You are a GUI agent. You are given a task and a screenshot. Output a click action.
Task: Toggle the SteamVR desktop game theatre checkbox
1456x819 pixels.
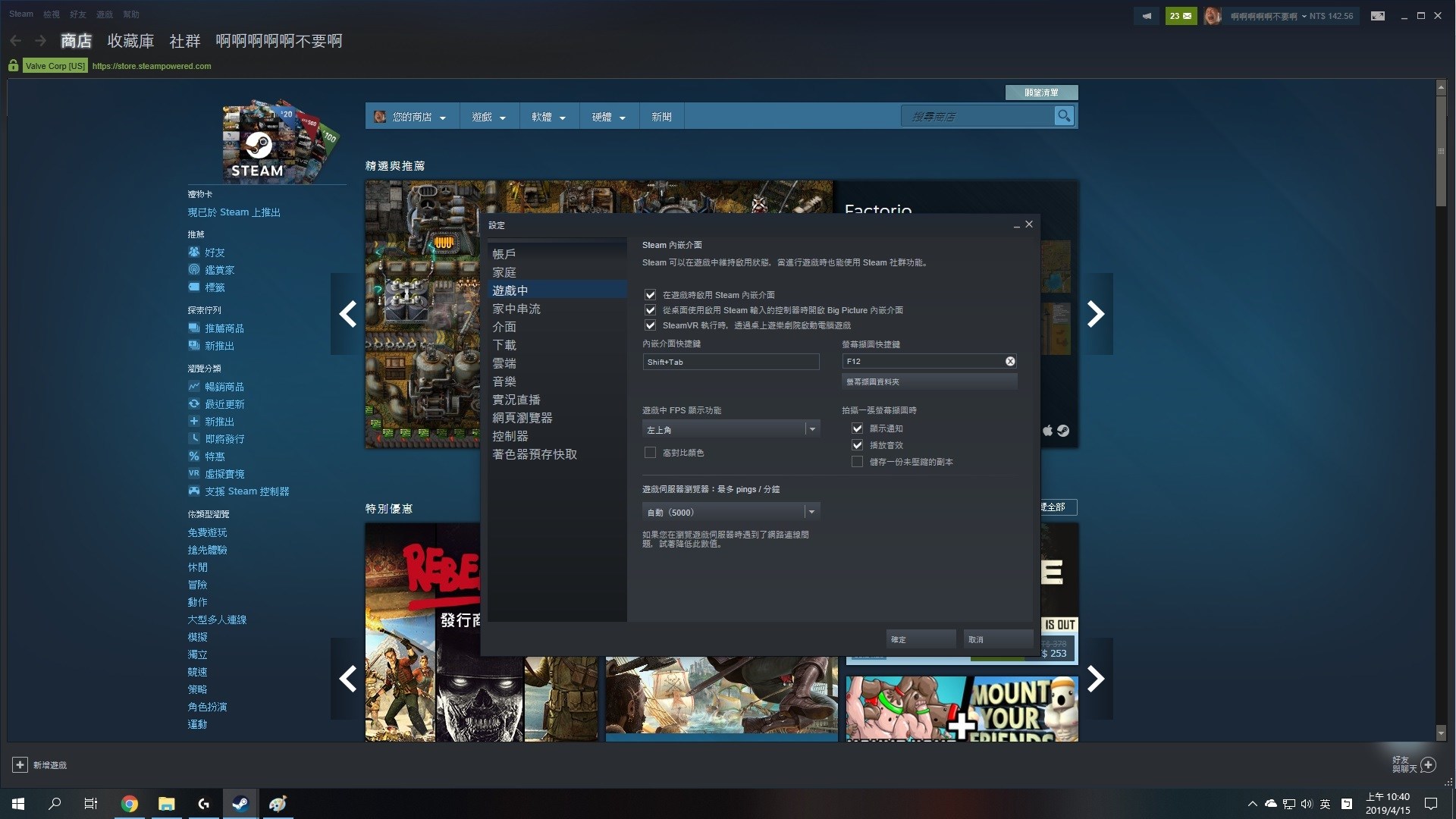click(x=650, y=325)
